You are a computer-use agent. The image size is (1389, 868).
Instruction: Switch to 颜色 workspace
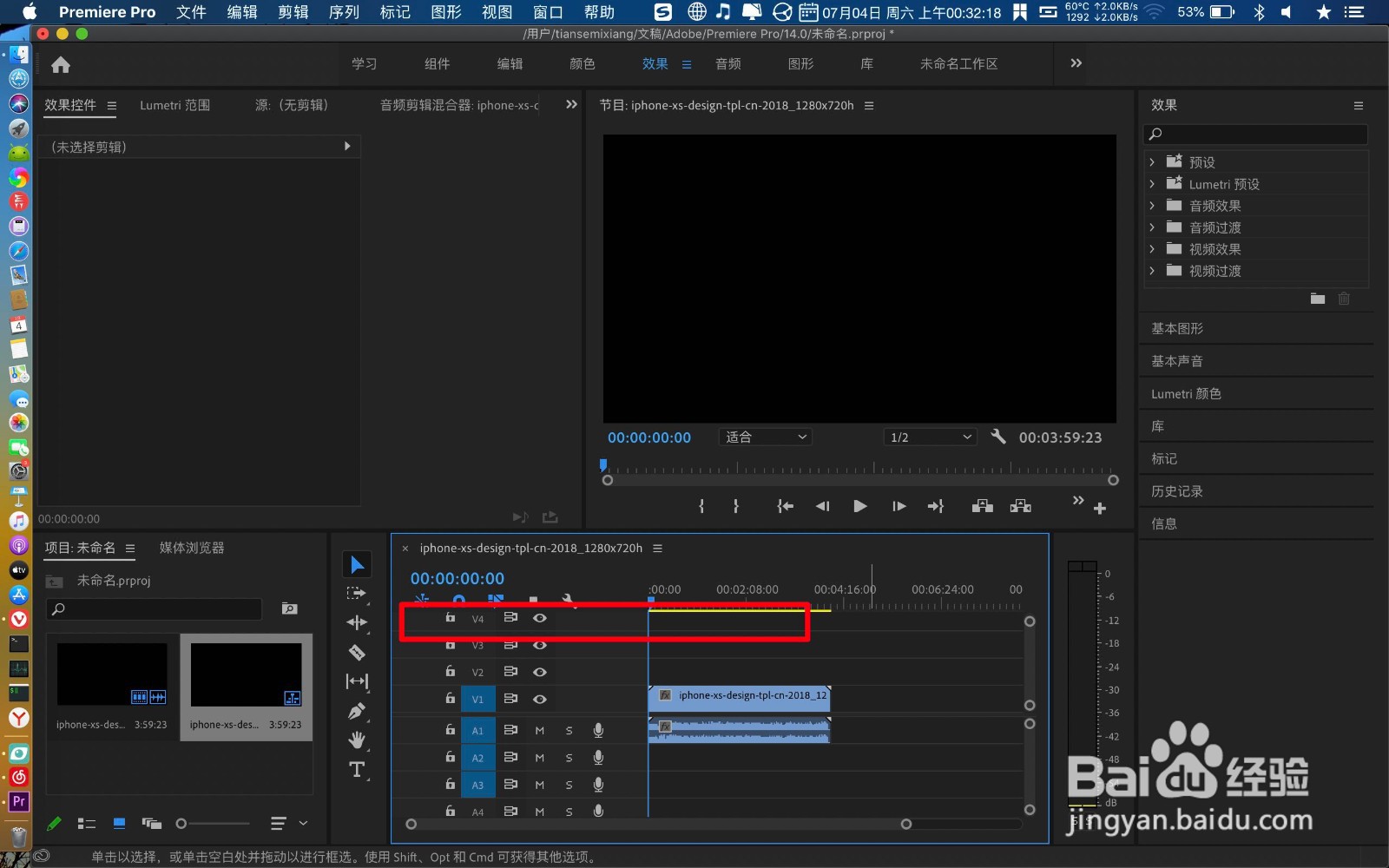click(583, 64)
